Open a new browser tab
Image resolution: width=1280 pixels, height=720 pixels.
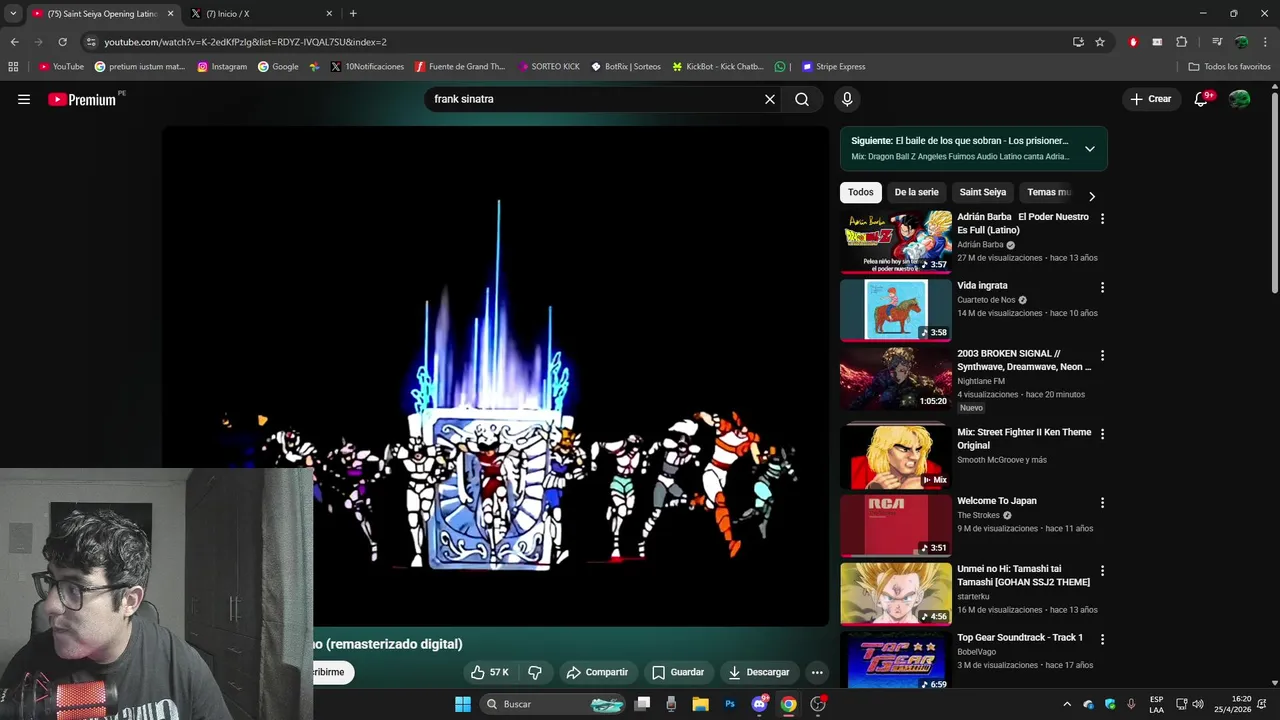353,14
